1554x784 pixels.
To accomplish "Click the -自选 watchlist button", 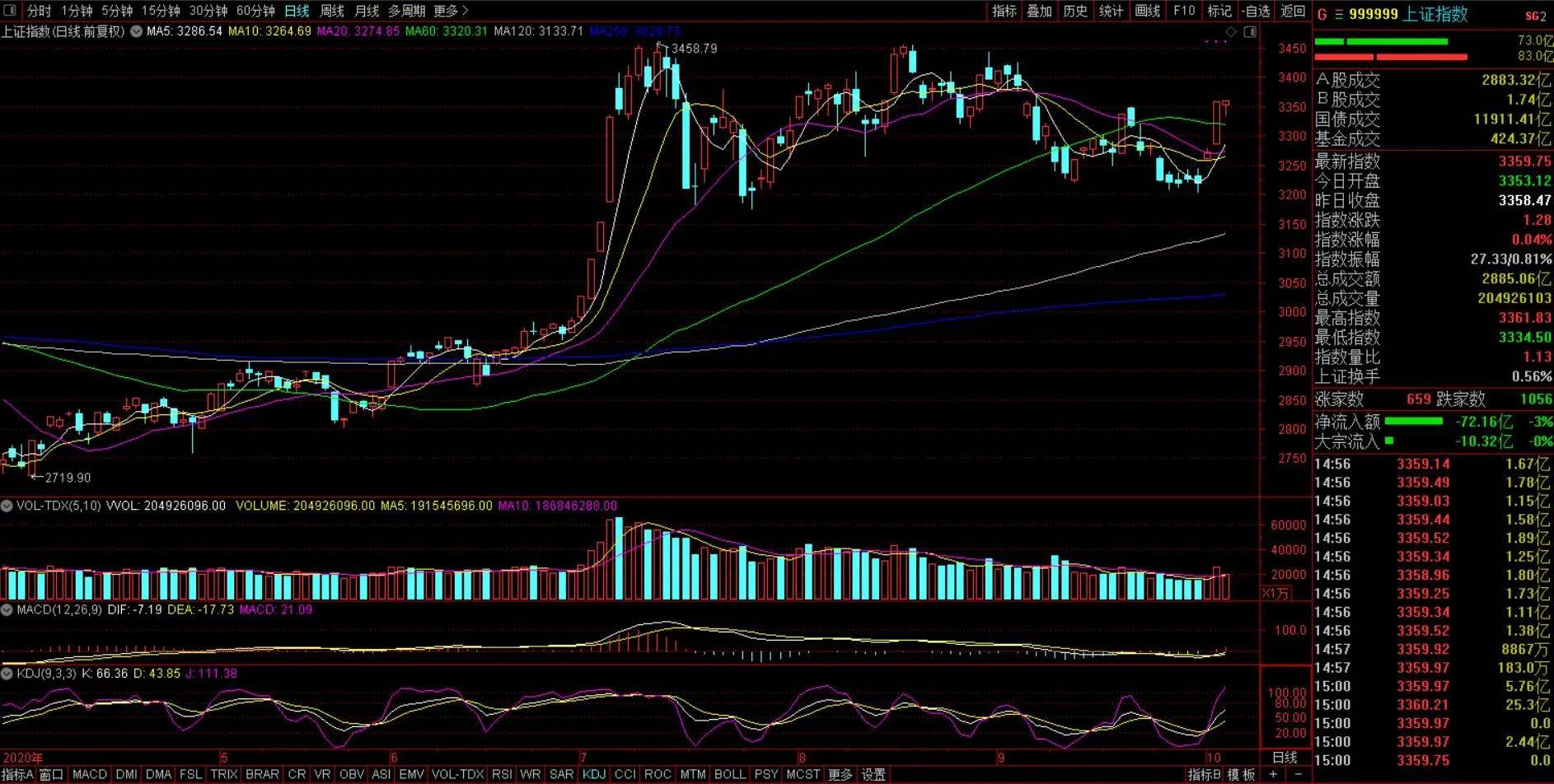I will tap(1257, 11).
